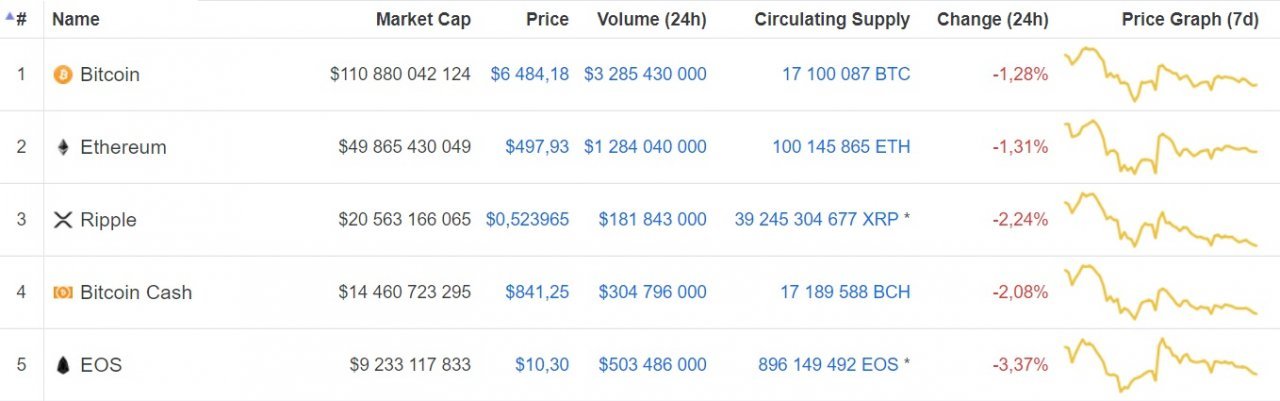Open EOS circulating supply link
The height and width of the screenshot is (401, 1280).
[x=828, y=365]
